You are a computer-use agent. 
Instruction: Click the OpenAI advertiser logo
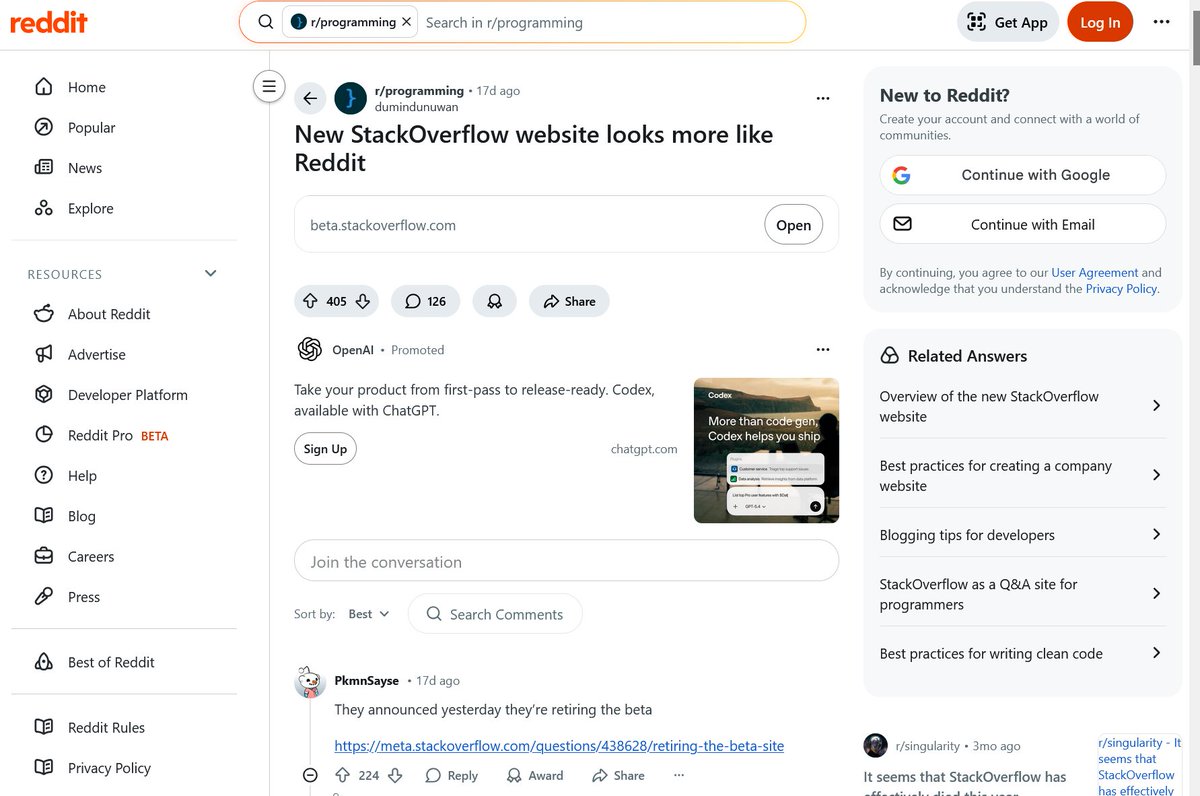pos(309,349)
